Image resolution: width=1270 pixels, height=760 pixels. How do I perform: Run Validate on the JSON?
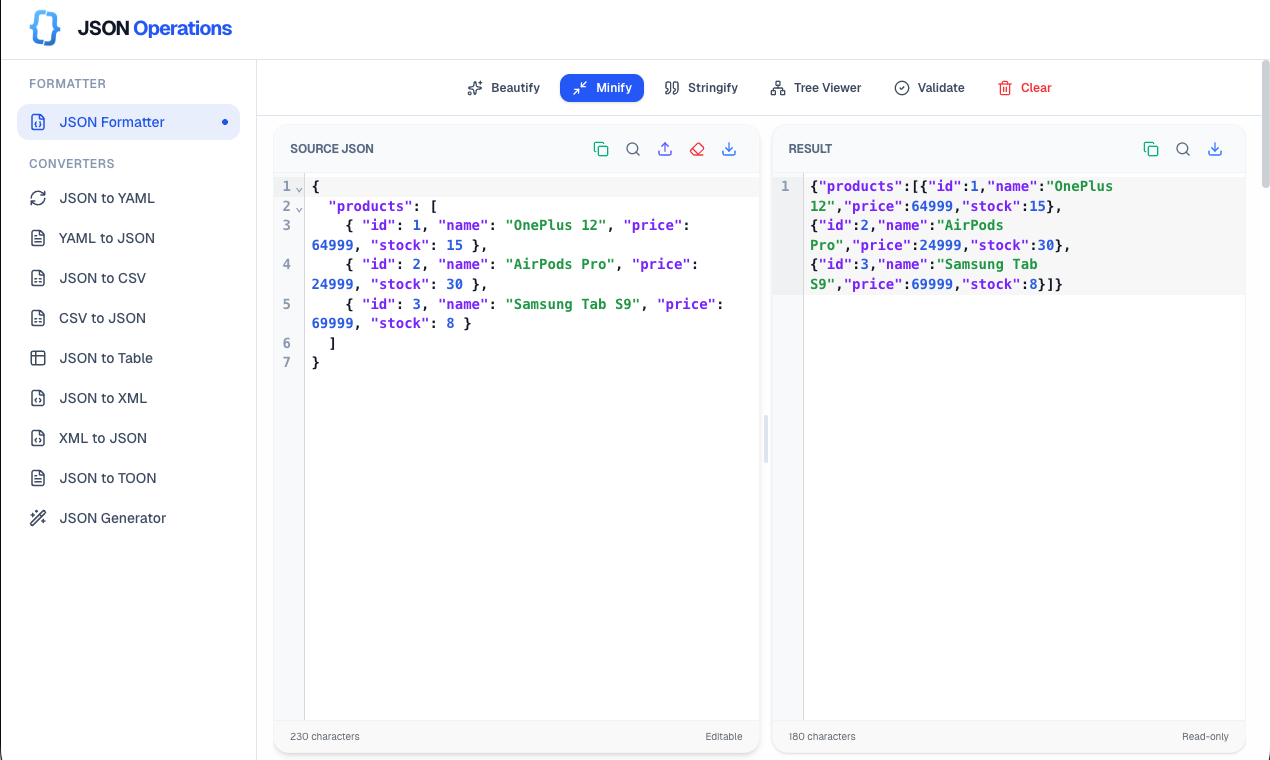928,88
